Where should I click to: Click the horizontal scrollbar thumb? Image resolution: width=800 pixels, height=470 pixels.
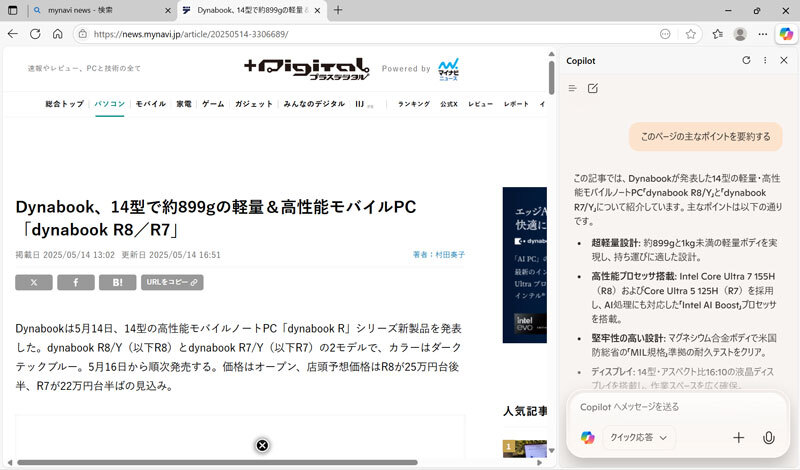pyautogui.click(x=217, y=462)
